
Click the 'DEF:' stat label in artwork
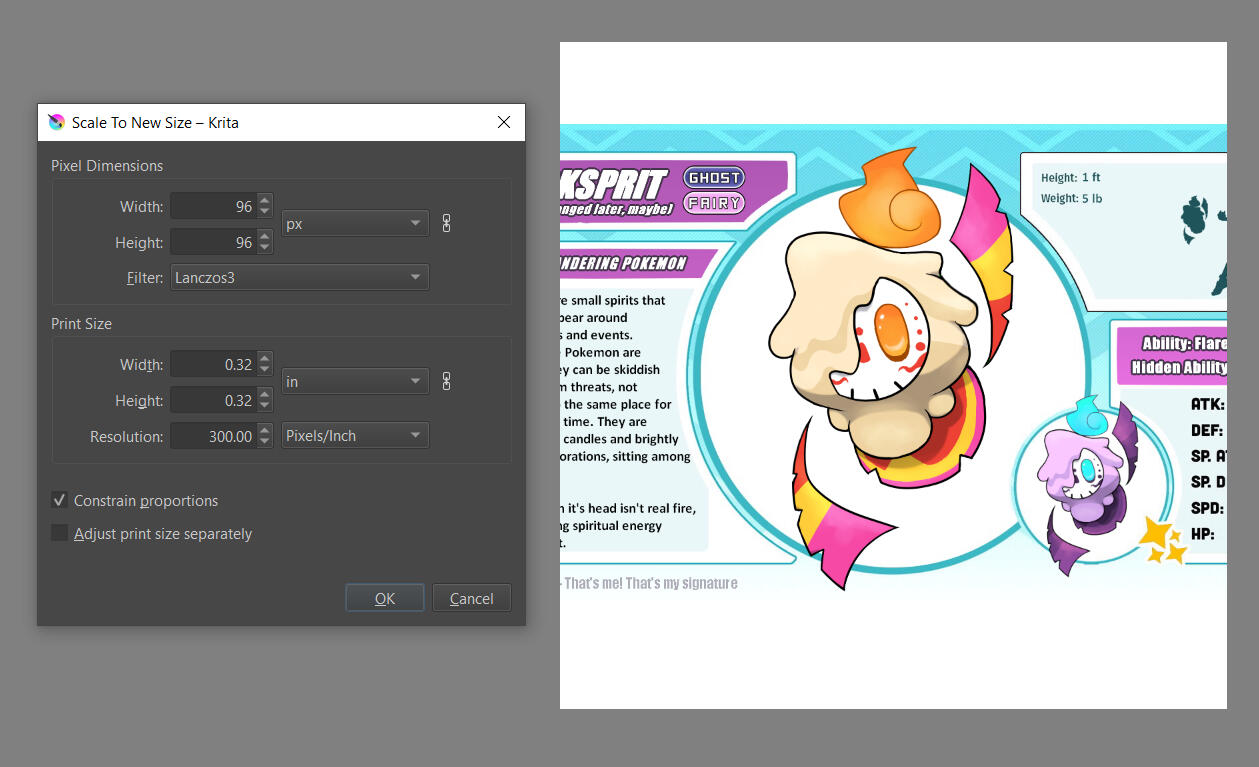[1207, 431]
